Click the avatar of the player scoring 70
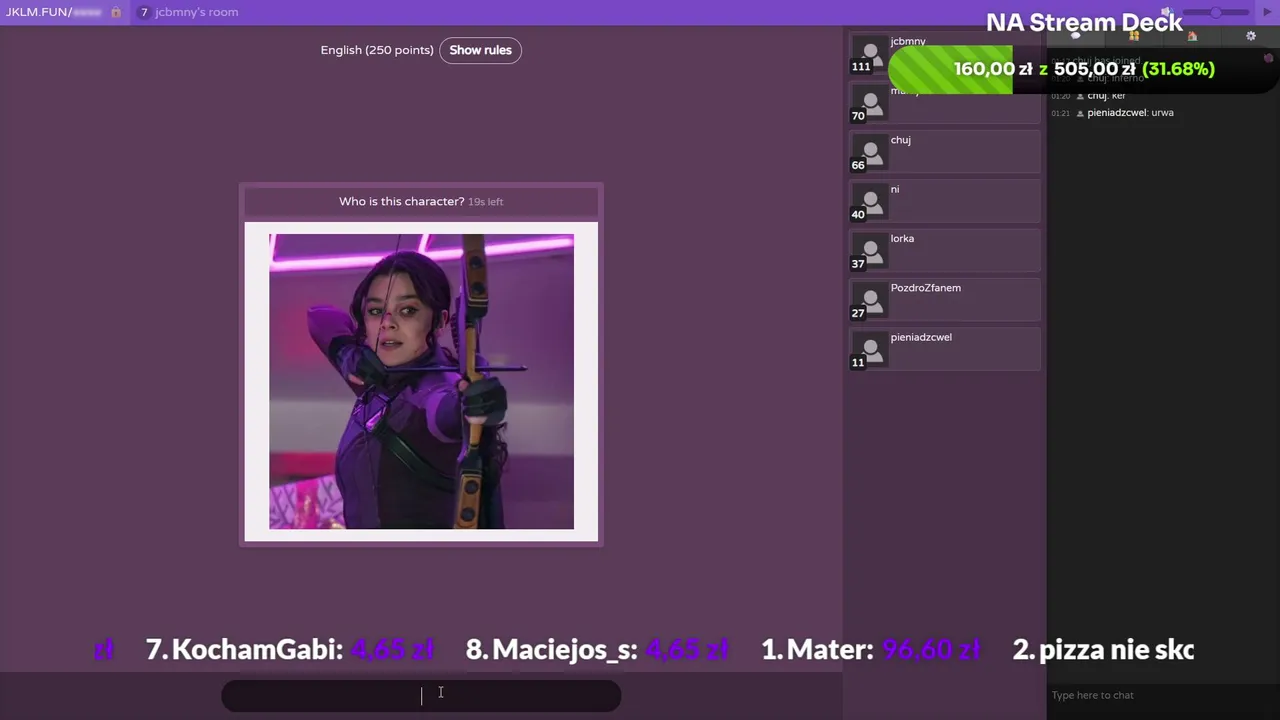 click(x=870, y=104)
